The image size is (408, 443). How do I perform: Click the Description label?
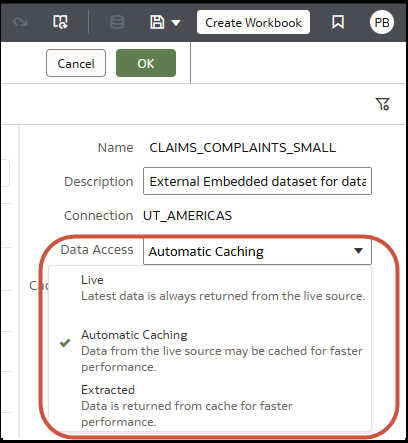click(99, 182)
